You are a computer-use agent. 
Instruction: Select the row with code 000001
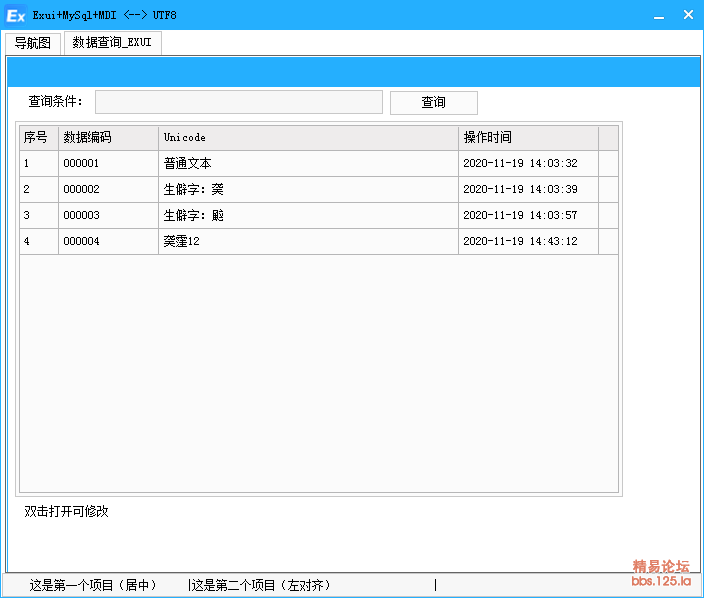point(82,163)
